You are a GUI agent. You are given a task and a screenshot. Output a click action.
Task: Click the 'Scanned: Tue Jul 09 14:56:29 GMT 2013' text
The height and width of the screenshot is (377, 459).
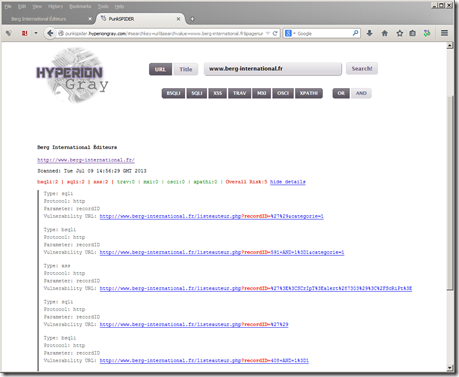pyautogui.click(x=92, y=171)
